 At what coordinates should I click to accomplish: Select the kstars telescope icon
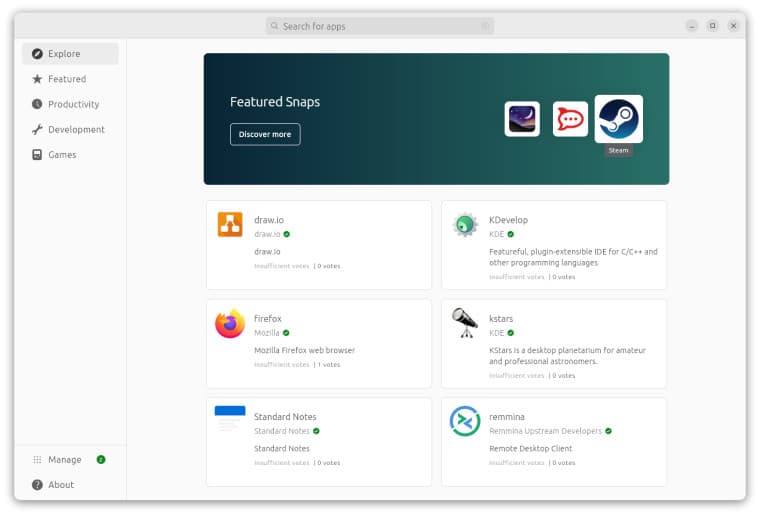[465, 323]
